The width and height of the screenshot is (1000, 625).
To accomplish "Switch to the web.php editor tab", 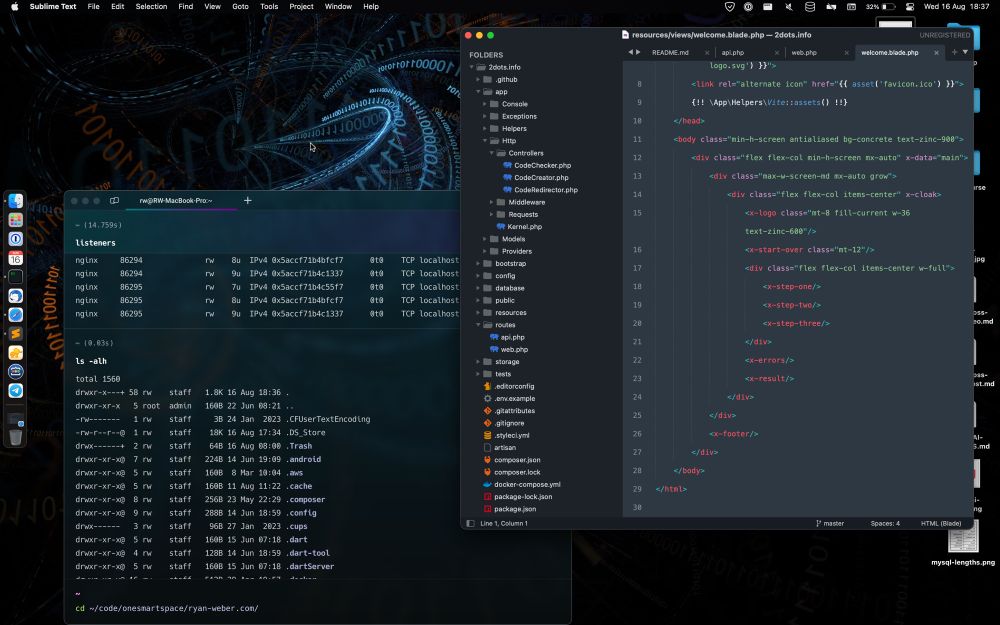I will click(804, 53).
